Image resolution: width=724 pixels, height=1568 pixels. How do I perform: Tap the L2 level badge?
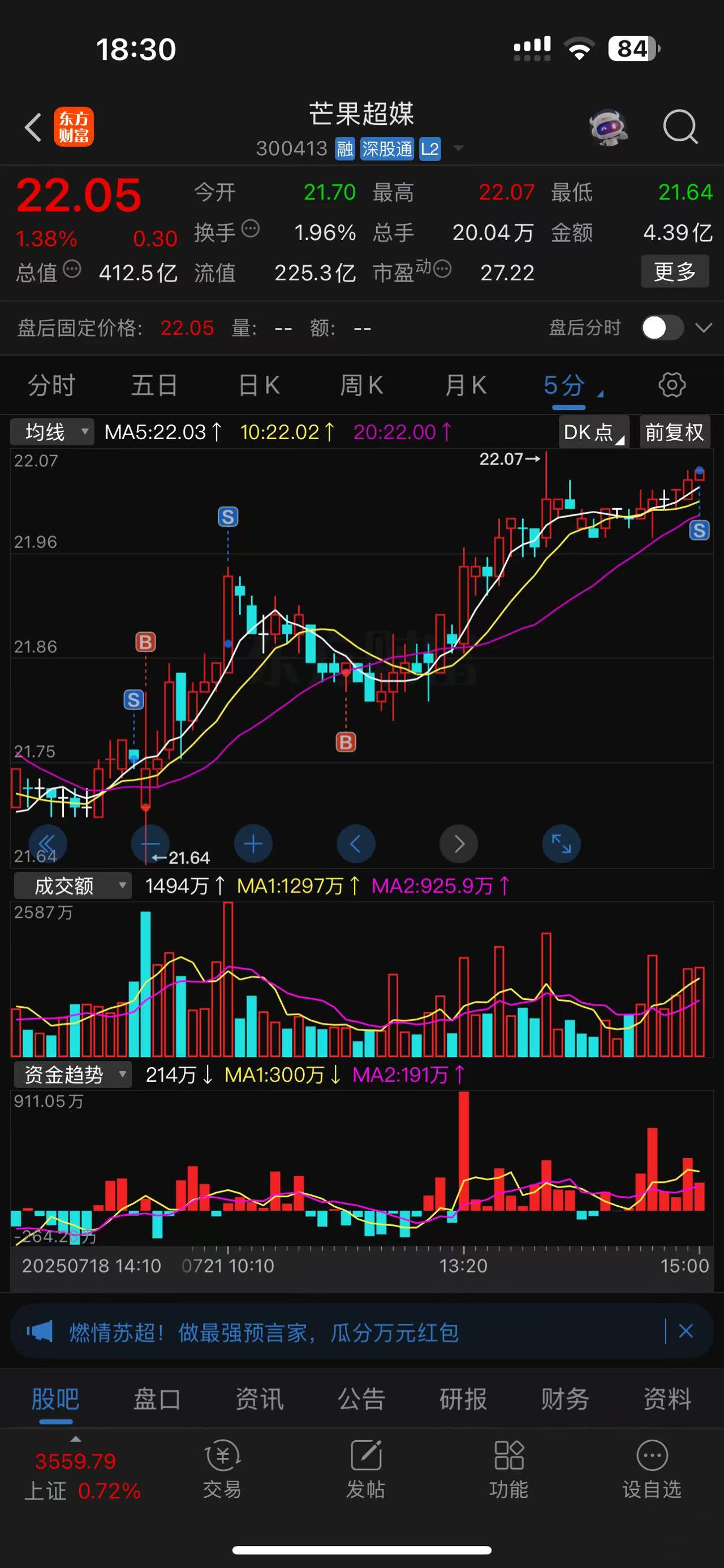pyautogui.click(x=429, y=149)
